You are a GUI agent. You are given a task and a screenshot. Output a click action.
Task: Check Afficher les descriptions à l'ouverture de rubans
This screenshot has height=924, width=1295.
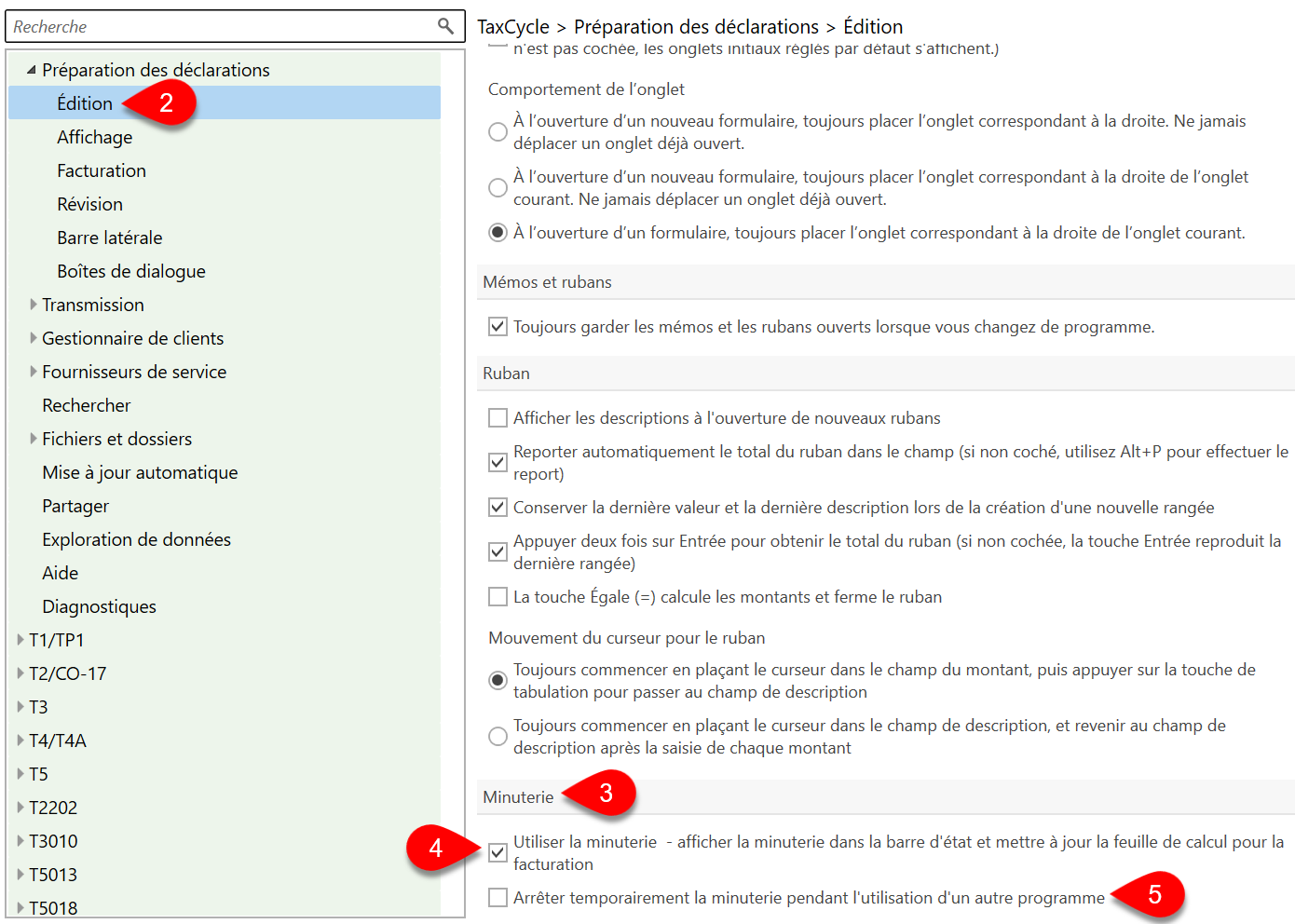coord(498,418)
